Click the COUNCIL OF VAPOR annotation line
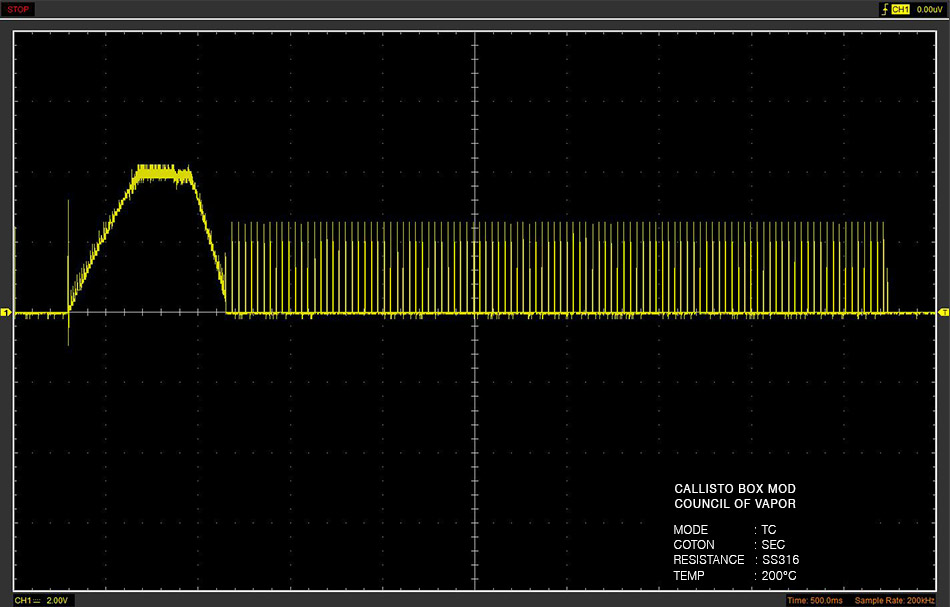 (735, 503)
